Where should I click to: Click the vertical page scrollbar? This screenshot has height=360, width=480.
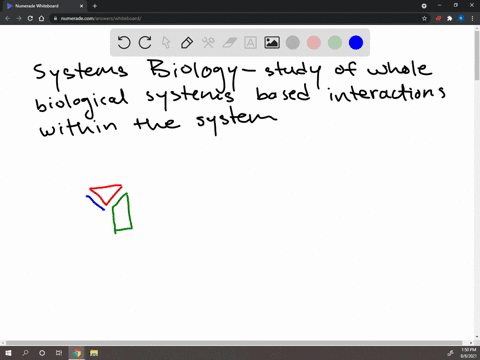click(477, 56)
